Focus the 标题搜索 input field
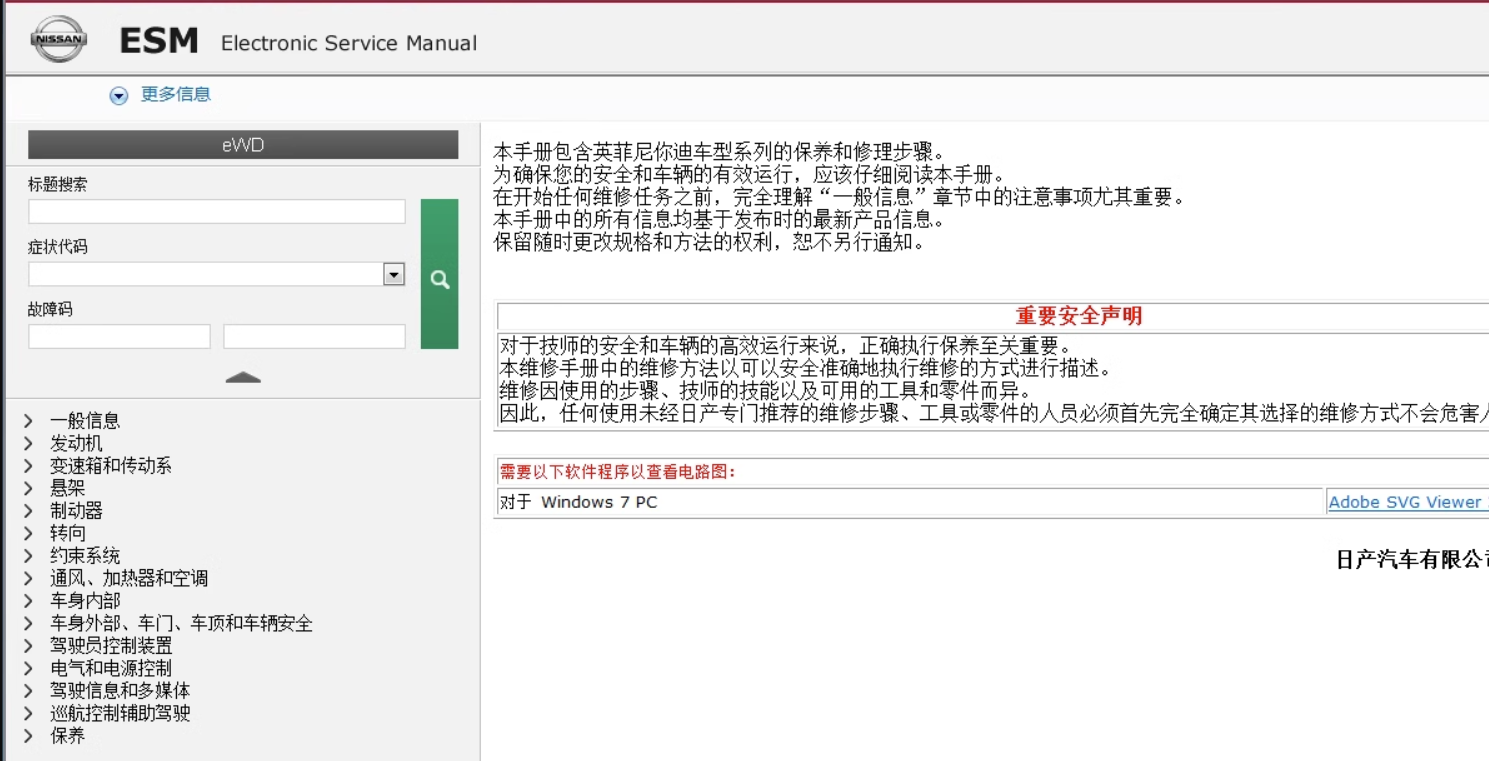The width and height of the screenshot is (1489, 761). (x=217, y=211)
